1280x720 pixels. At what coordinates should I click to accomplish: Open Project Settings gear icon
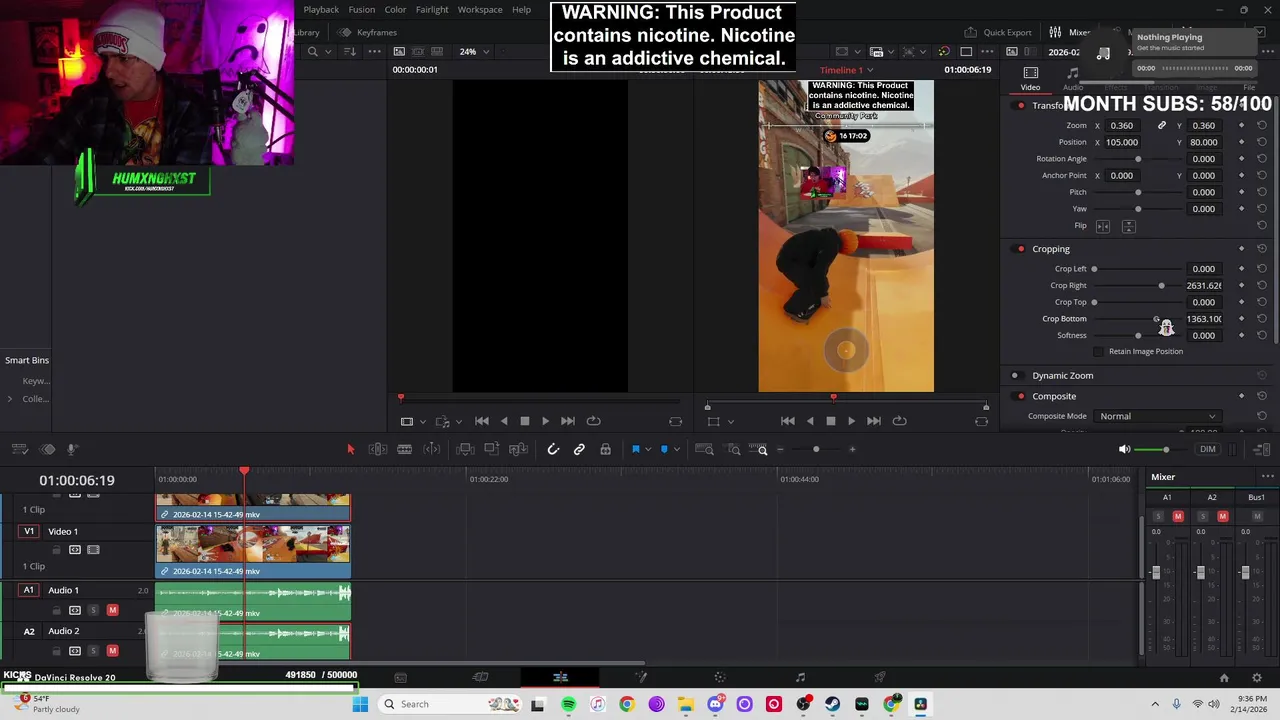click(x=1257, y=678)
